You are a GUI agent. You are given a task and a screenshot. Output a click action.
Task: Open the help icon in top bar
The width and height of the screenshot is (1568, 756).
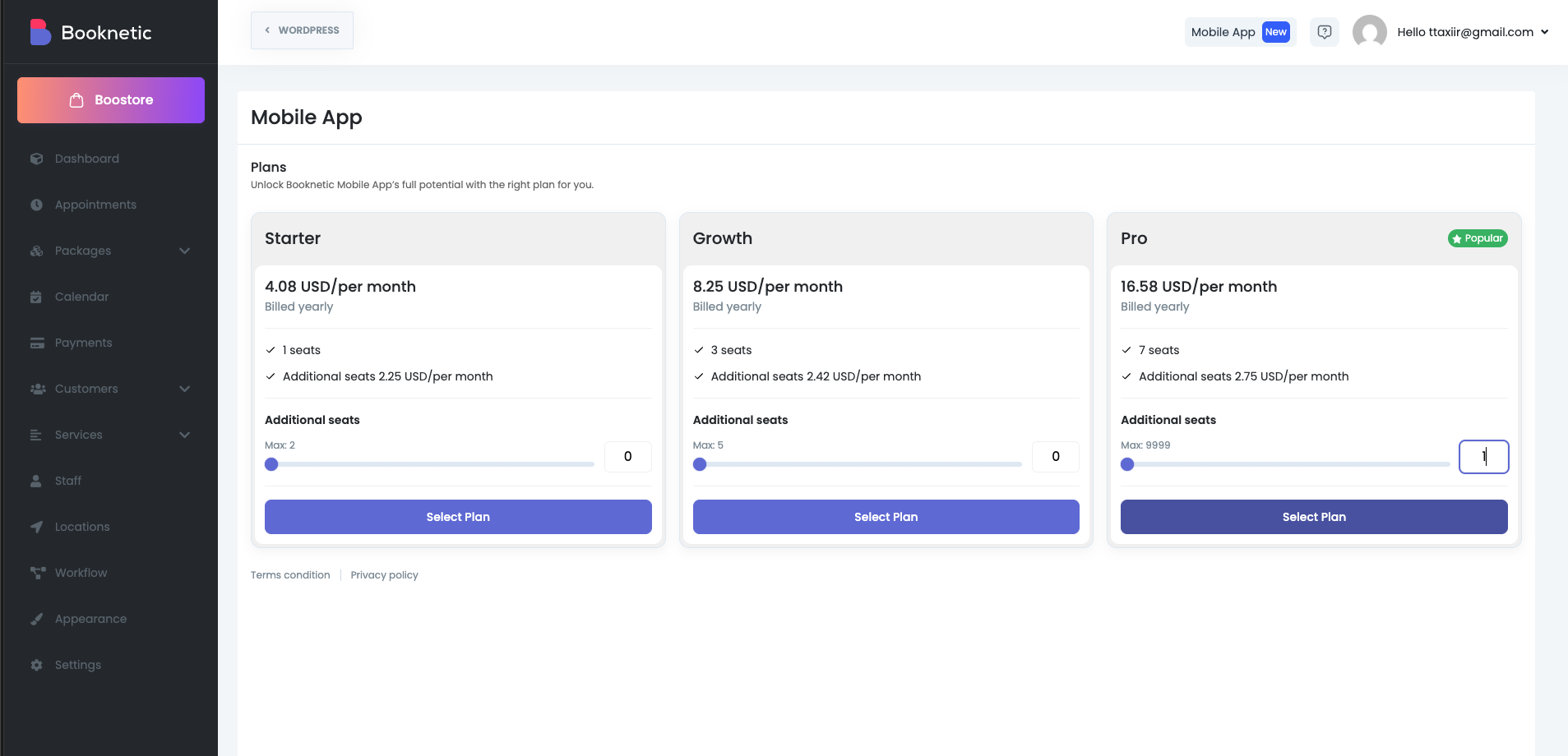(1324, 32)
